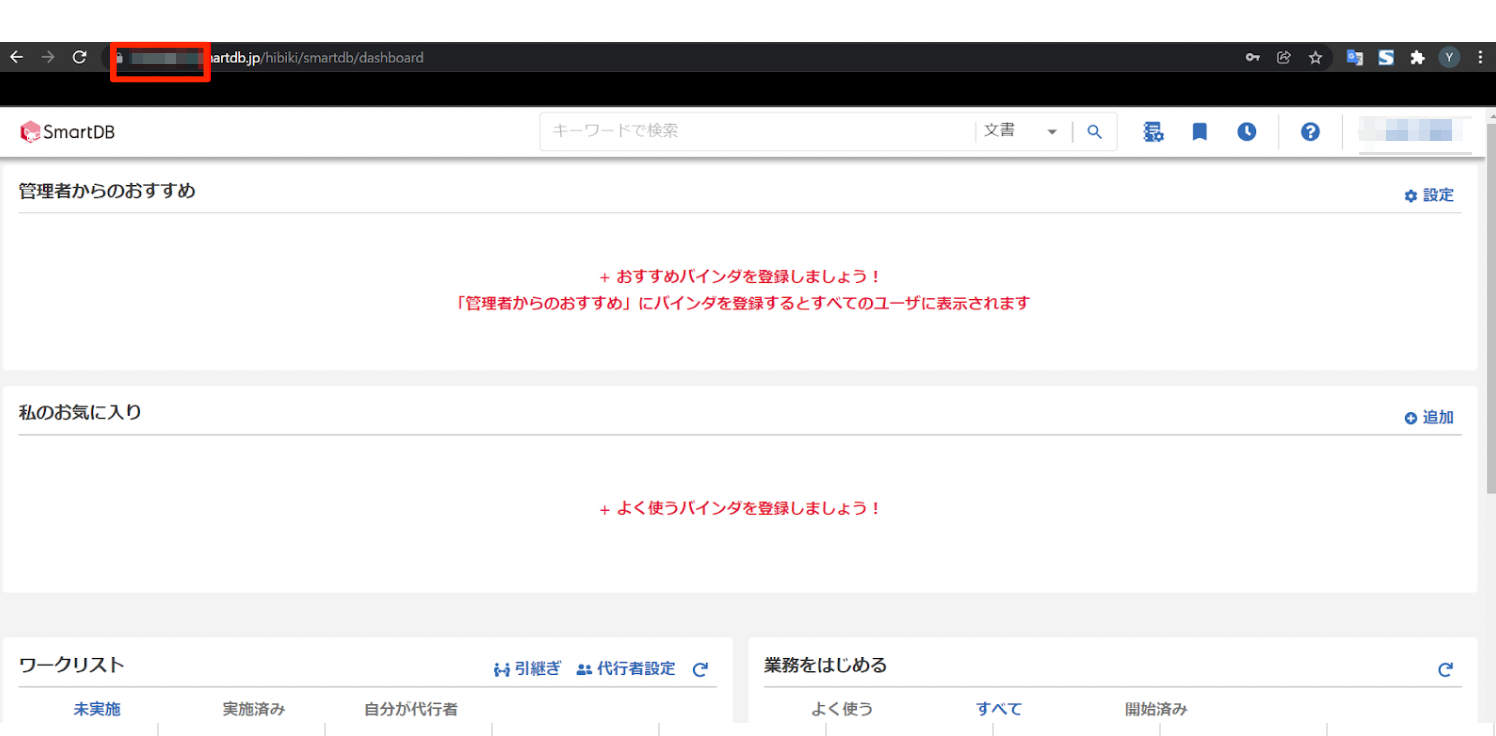Screen dimensions: 1496x736
Task: Refresh the 業務をはじめる panel
Action: coord(1445,669)
